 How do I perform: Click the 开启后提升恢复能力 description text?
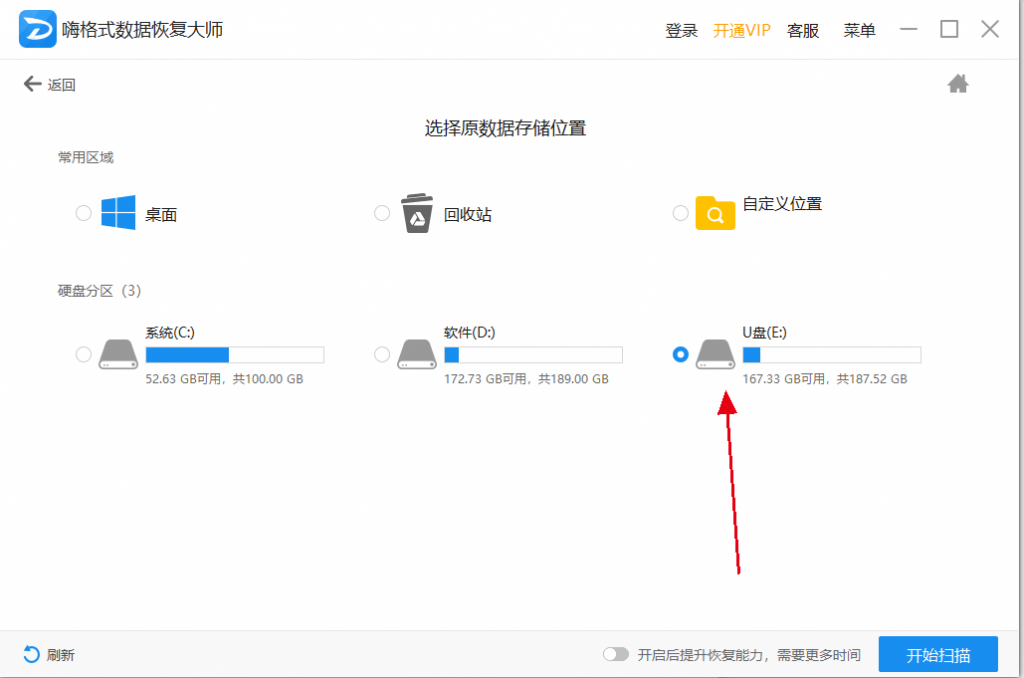tap(749, 654)
